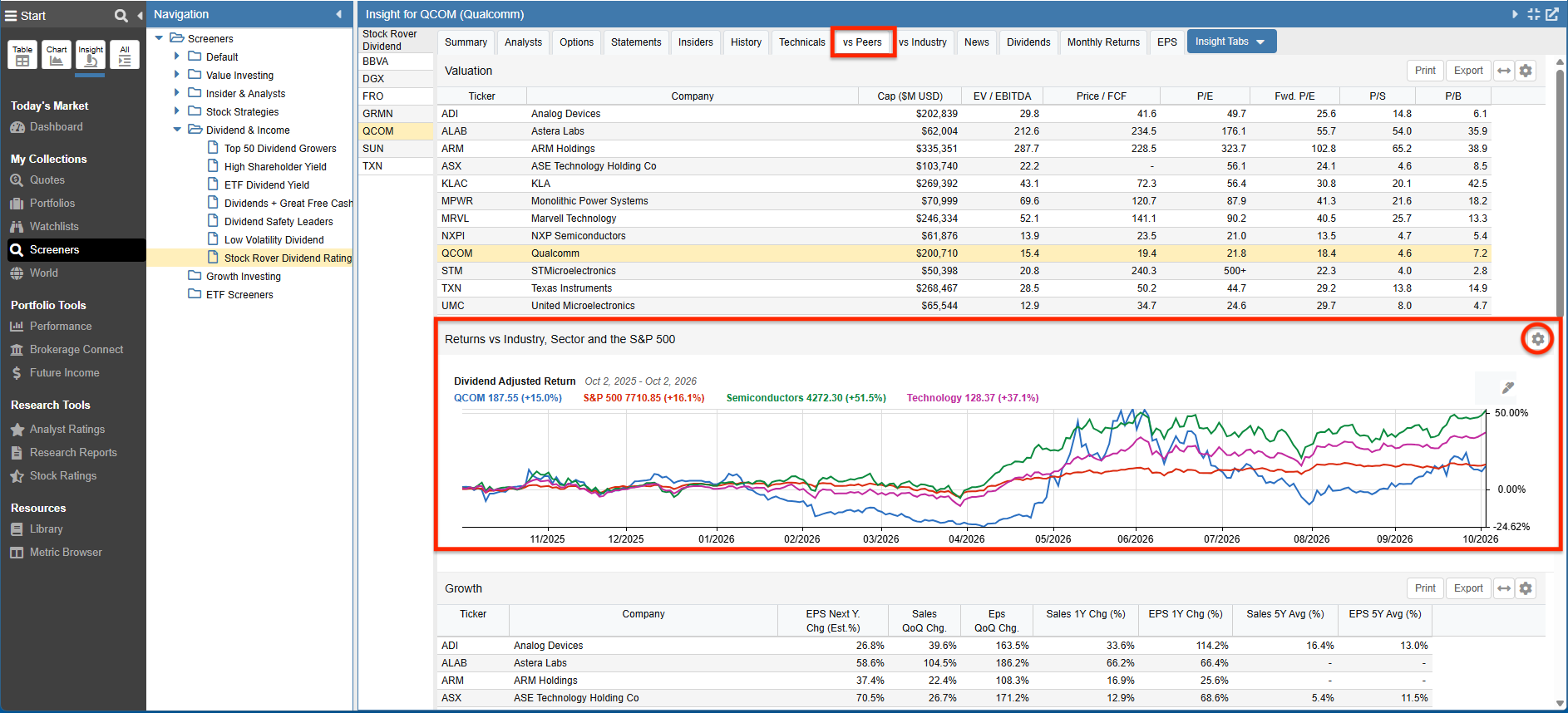Open Valuation table settings gear
The width and height of the screenshot is (1568, 713).
pos(1526,71)
